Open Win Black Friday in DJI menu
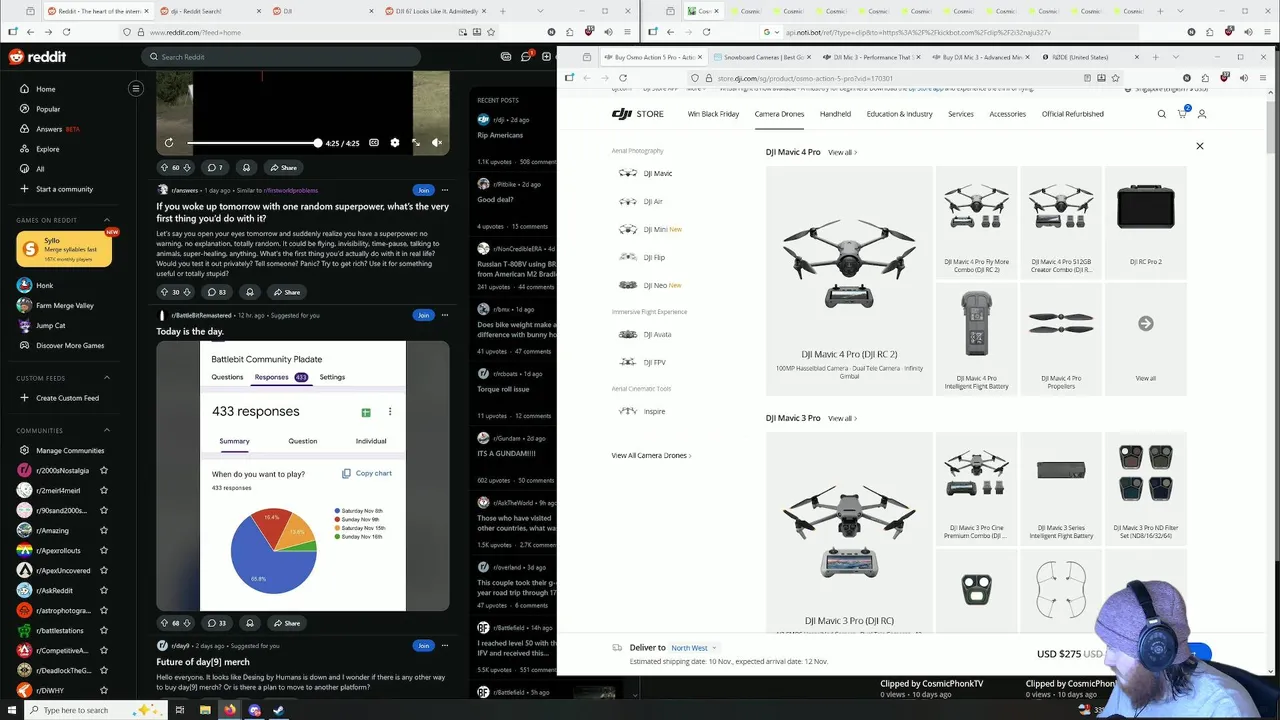This screenshot has height=720, width=1280. click(x=713, y=114)
